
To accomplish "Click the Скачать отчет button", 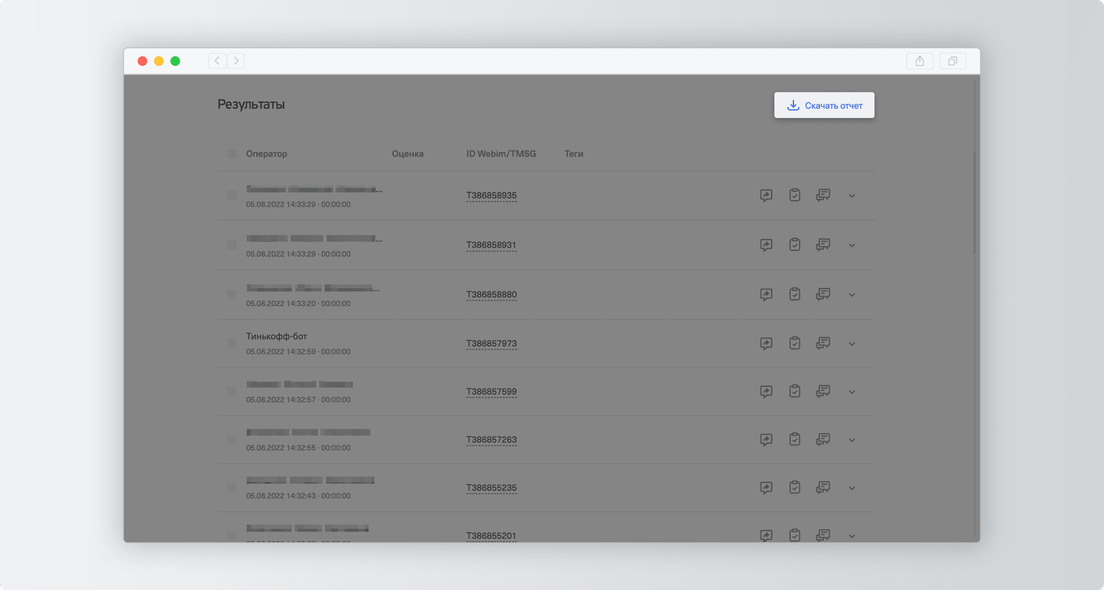I will point(824,105).
